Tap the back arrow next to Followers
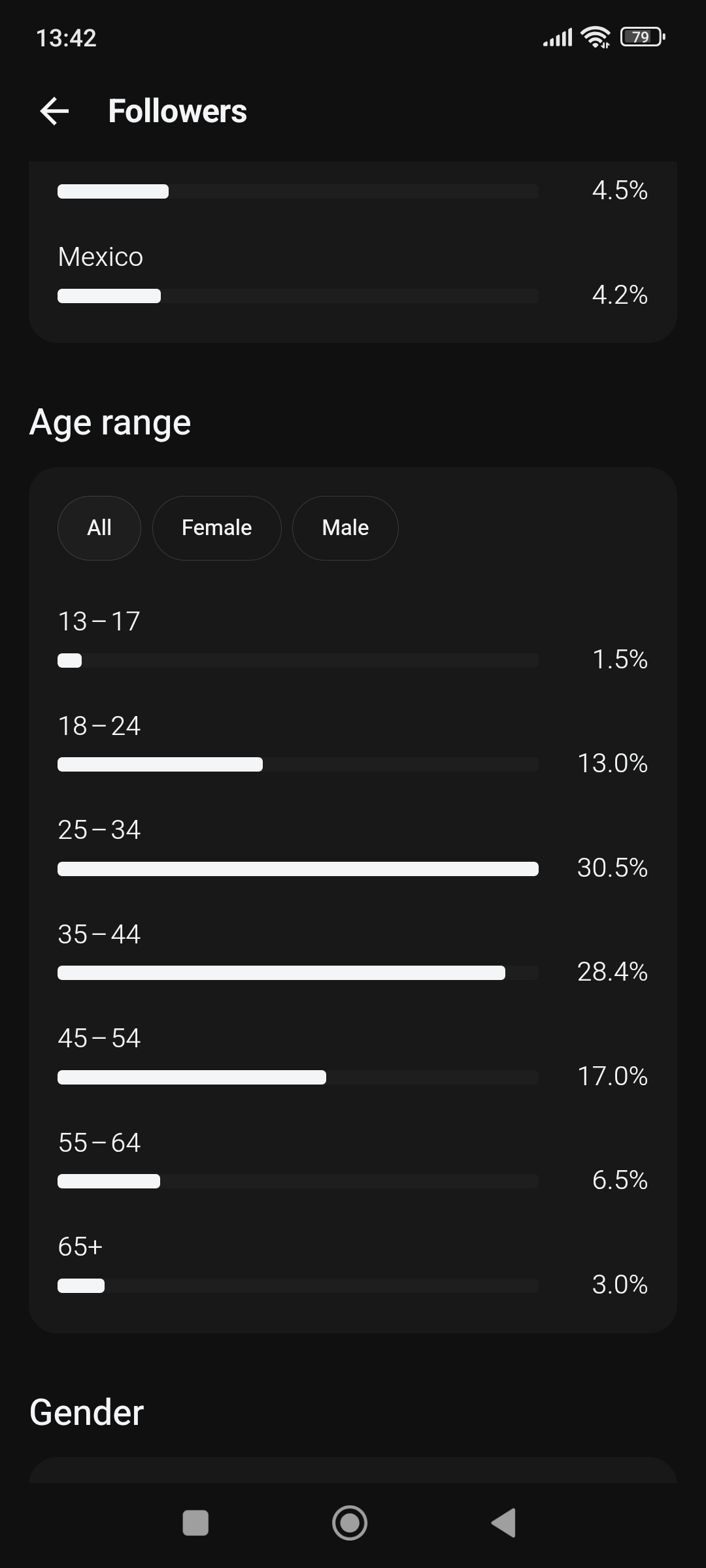The width and height of the screenshot is (706, 1568). 54,111
